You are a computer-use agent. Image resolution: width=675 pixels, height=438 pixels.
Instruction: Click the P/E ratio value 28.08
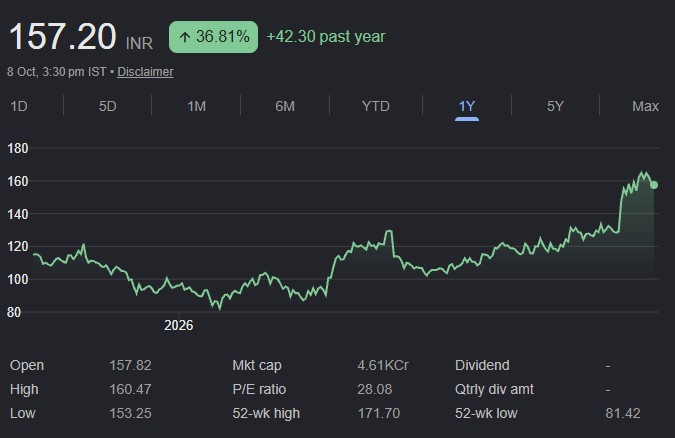tap(375, 389)
